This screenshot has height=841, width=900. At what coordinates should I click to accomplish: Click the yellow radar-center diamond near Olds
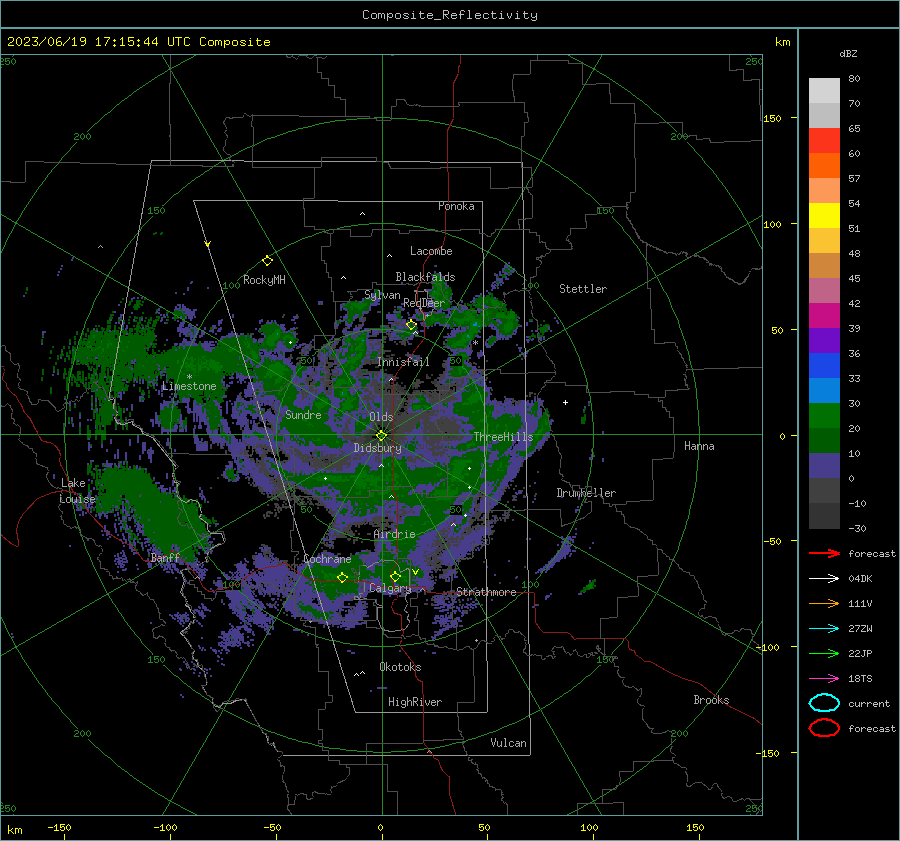coord(381,436)
